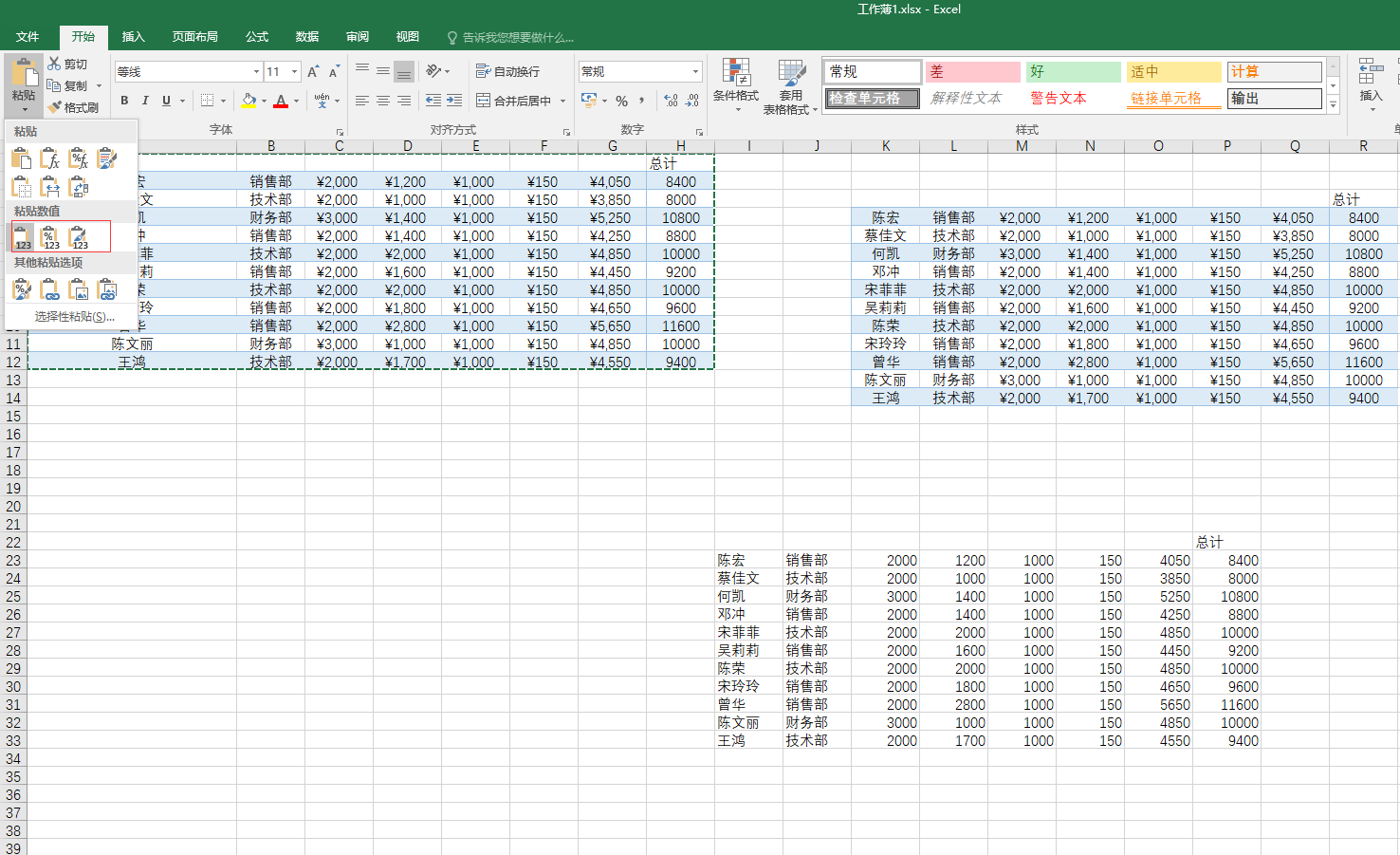Click the increase font size icon
Viewport: 1400px width, 855px height.
[313, 72]
